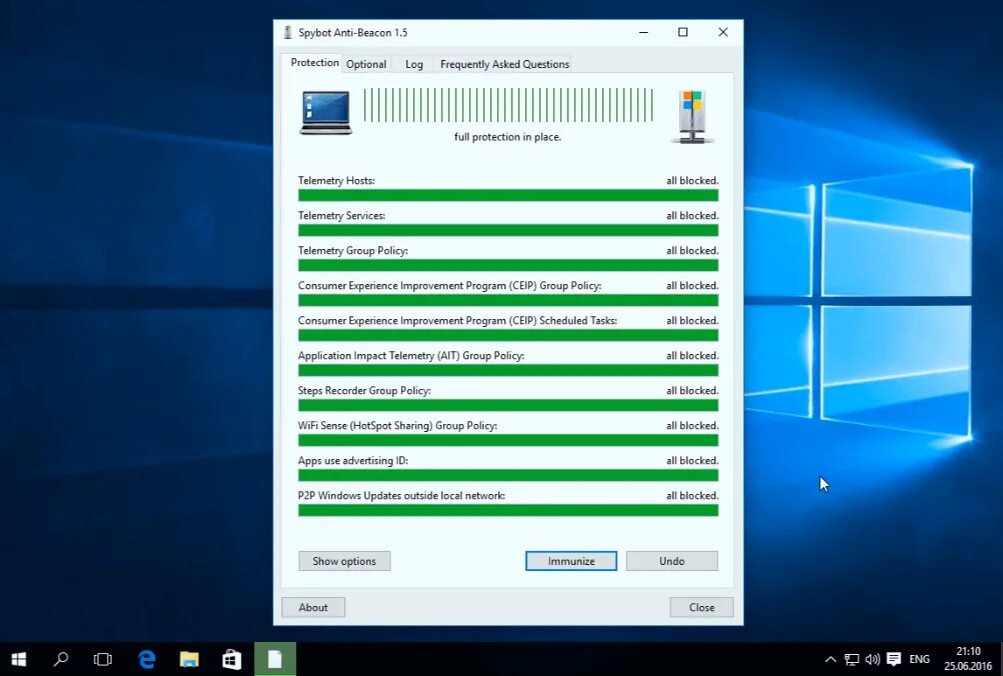This screenshot has height=676, width=1003.
Task: Click the P2P Windows Updates green bar
Action: (x=508, y=510)
